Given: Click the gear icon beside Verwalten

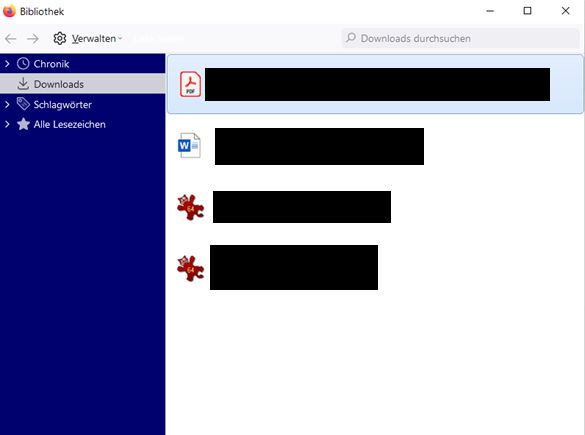Looking at the screenshot, I should (60, 38).
